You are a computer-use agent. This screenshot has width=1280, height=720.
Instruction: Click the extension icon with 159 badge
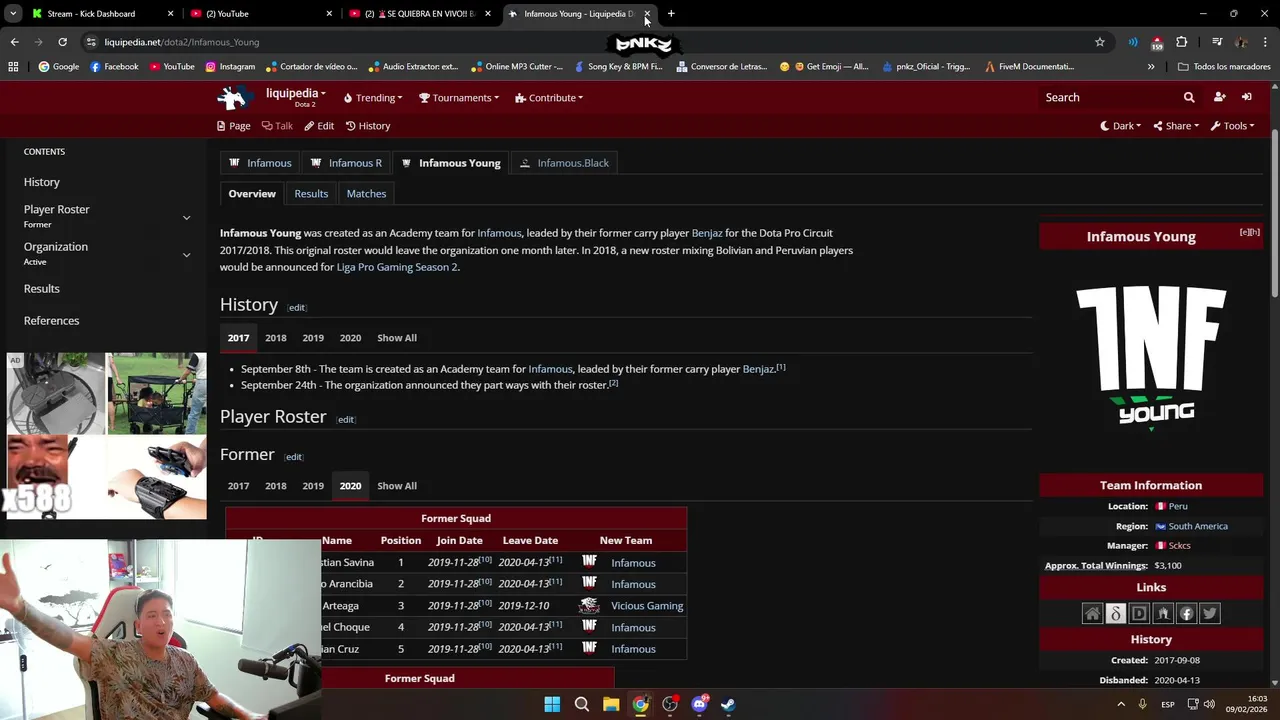click(1157, 43)
